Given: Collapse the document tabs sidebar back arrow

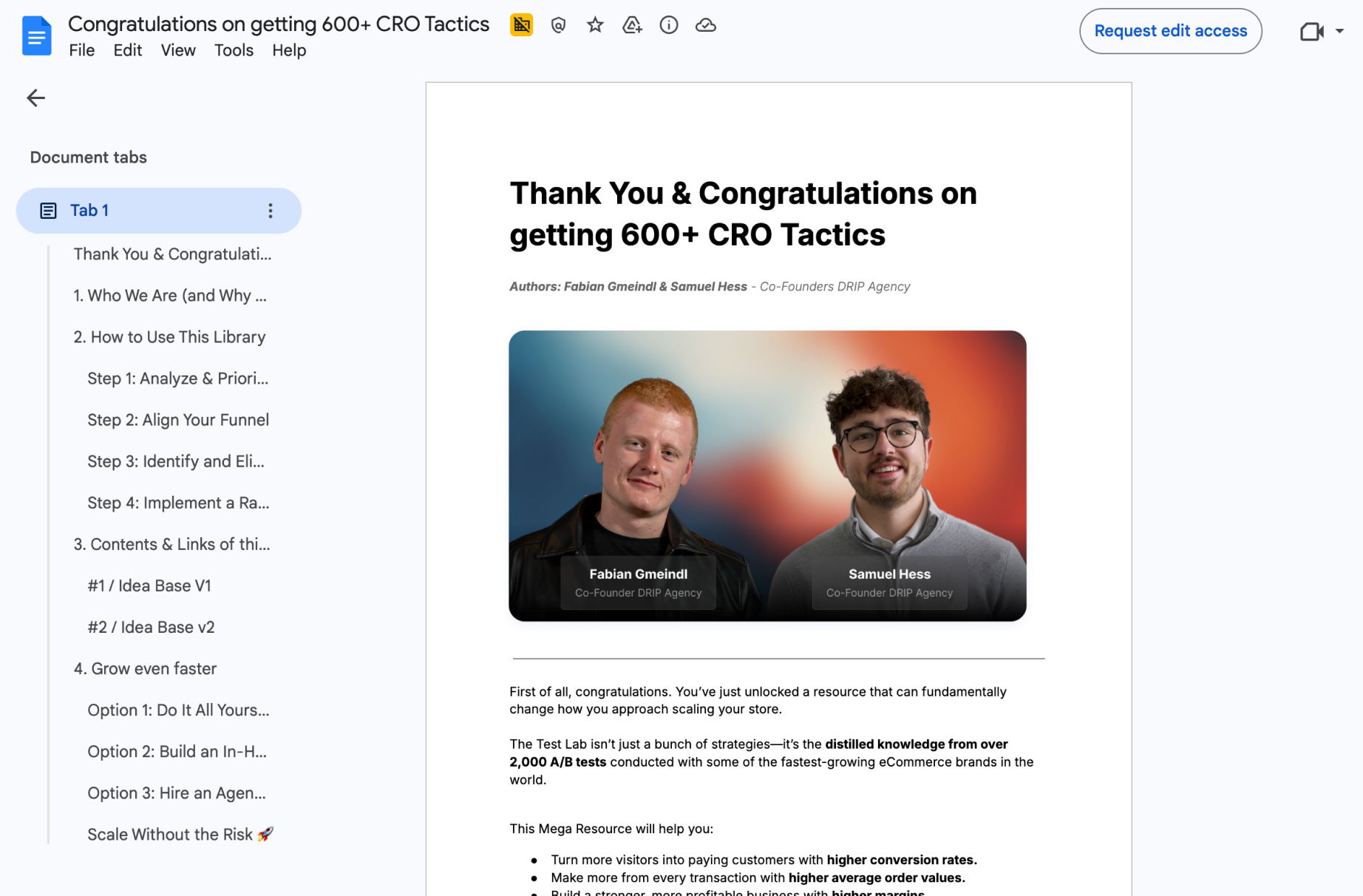Looking at the screenshot, I should point(35,98).
